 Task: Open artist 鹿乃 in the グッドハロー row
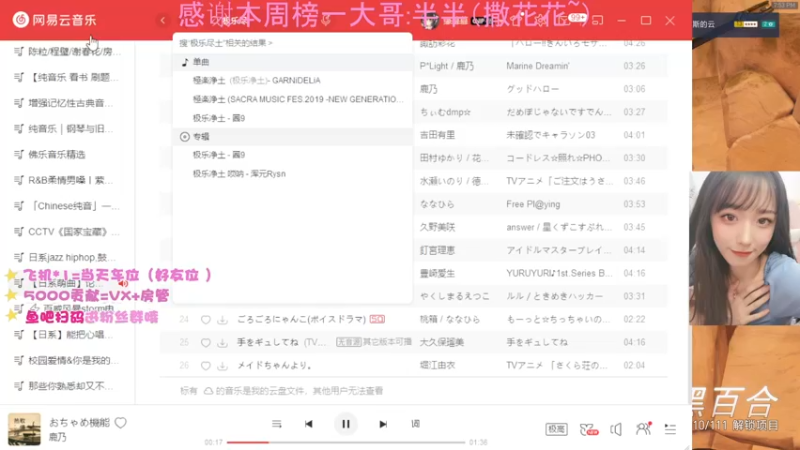pyautogui.click(x=429, y=89)
